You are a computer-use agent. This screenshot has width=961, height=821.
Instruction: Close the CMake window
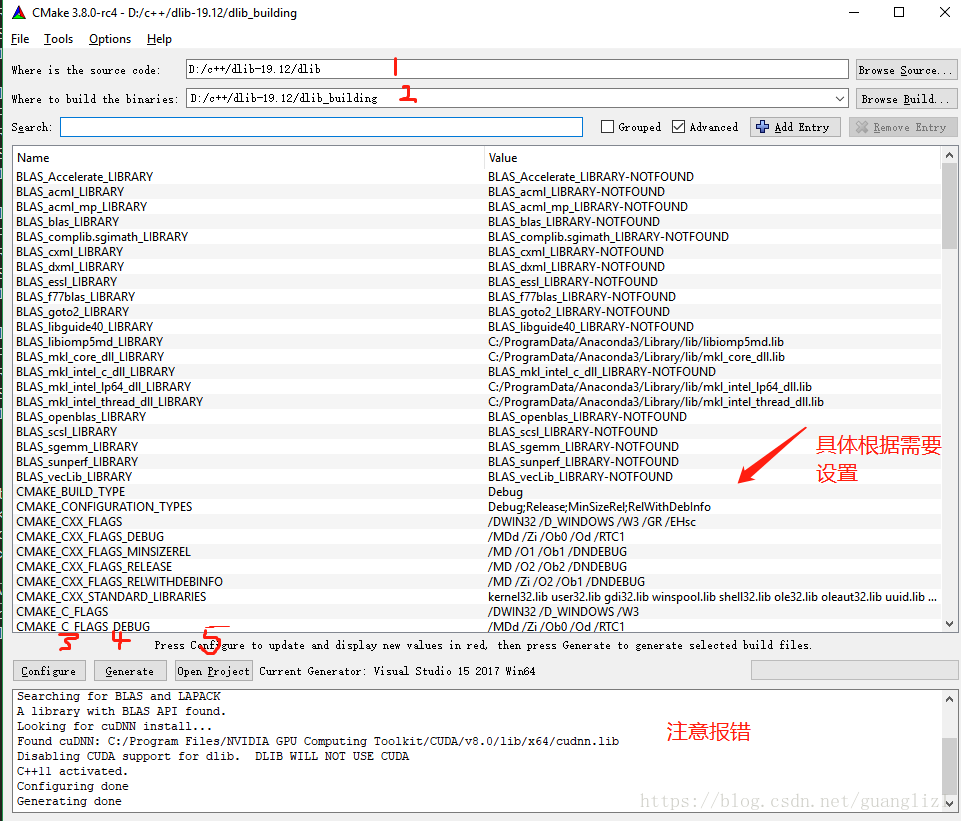point(944,12)
